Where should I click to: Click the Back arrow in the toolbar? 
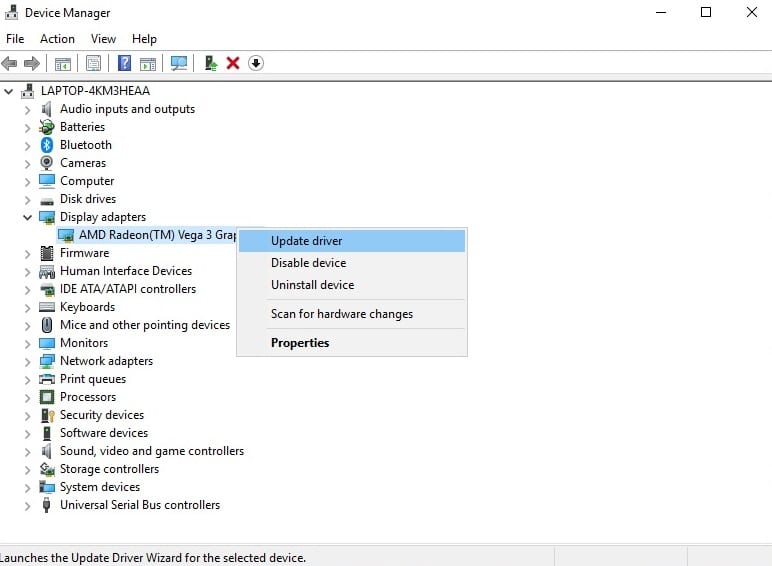[x=10, y=63]
